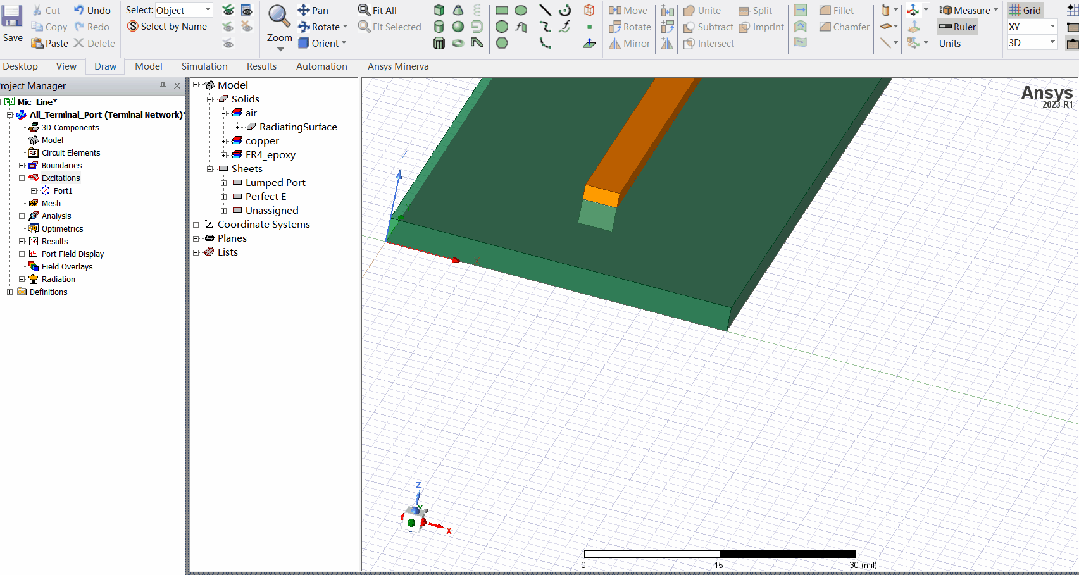This screenshot has width=1079, height=575.
Task: Draw a rectangle sheet
Action: (x=502, y=10)
